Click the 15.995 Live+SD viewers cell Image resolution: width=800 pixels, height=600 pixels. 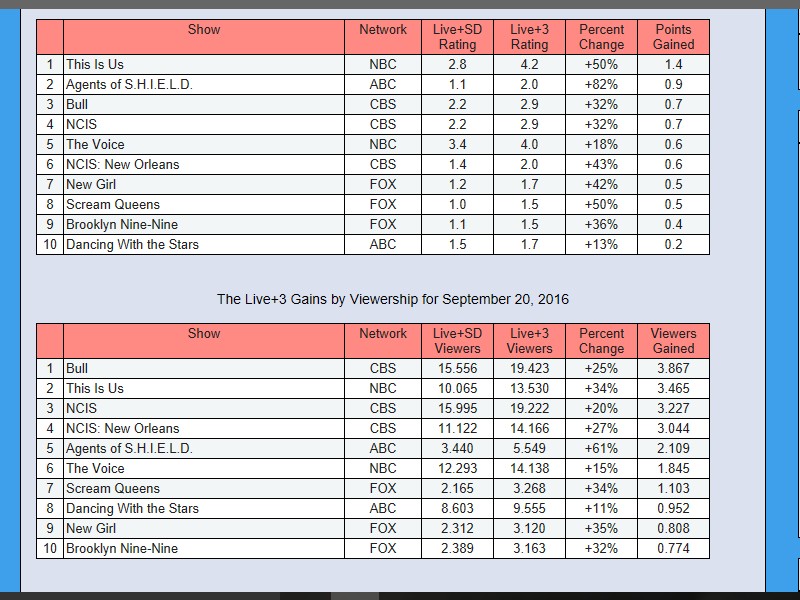coord(457,408)
